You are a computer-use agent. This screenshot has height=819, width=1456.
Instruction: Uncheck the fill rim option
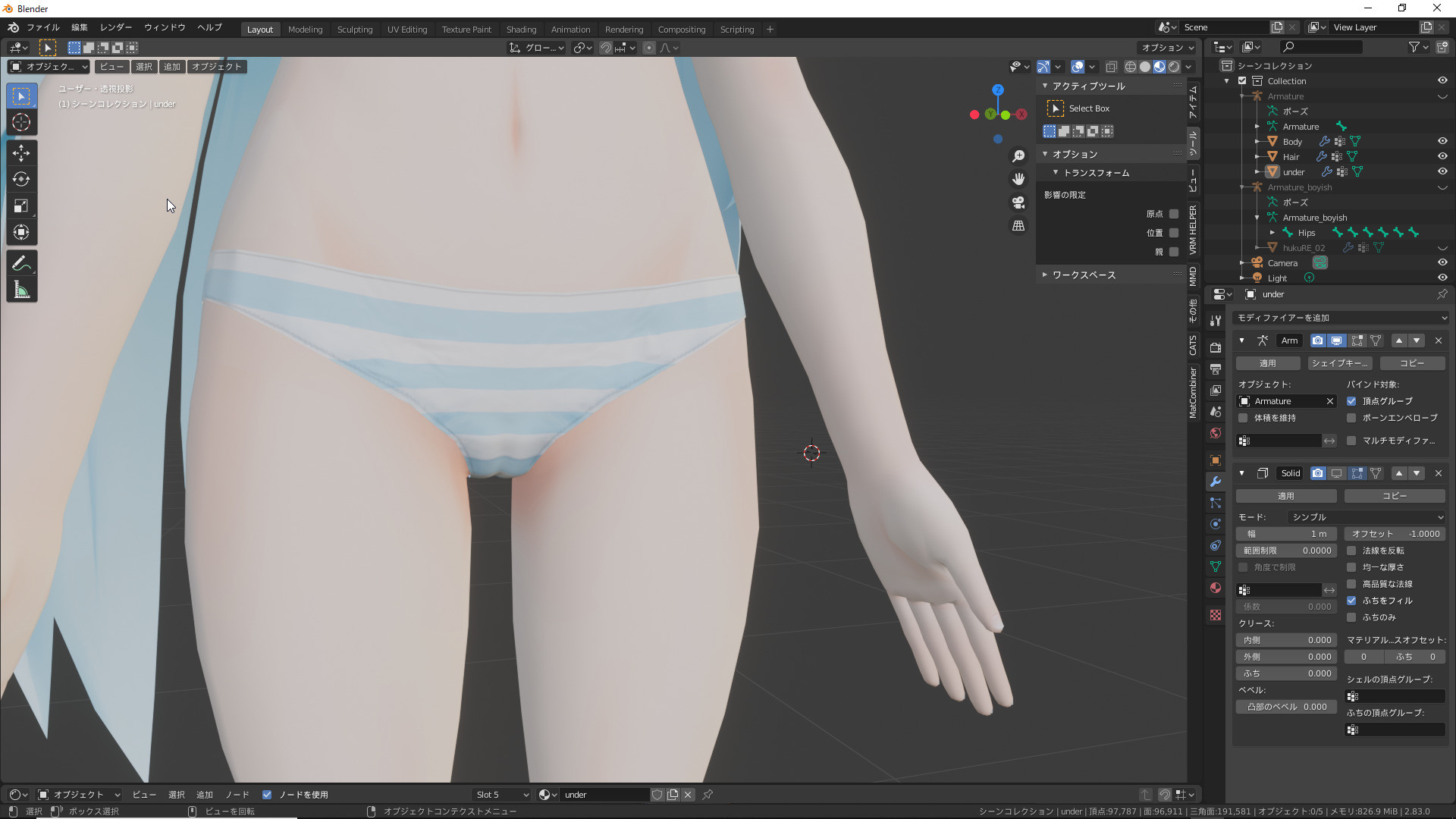tap(1351, 601)
